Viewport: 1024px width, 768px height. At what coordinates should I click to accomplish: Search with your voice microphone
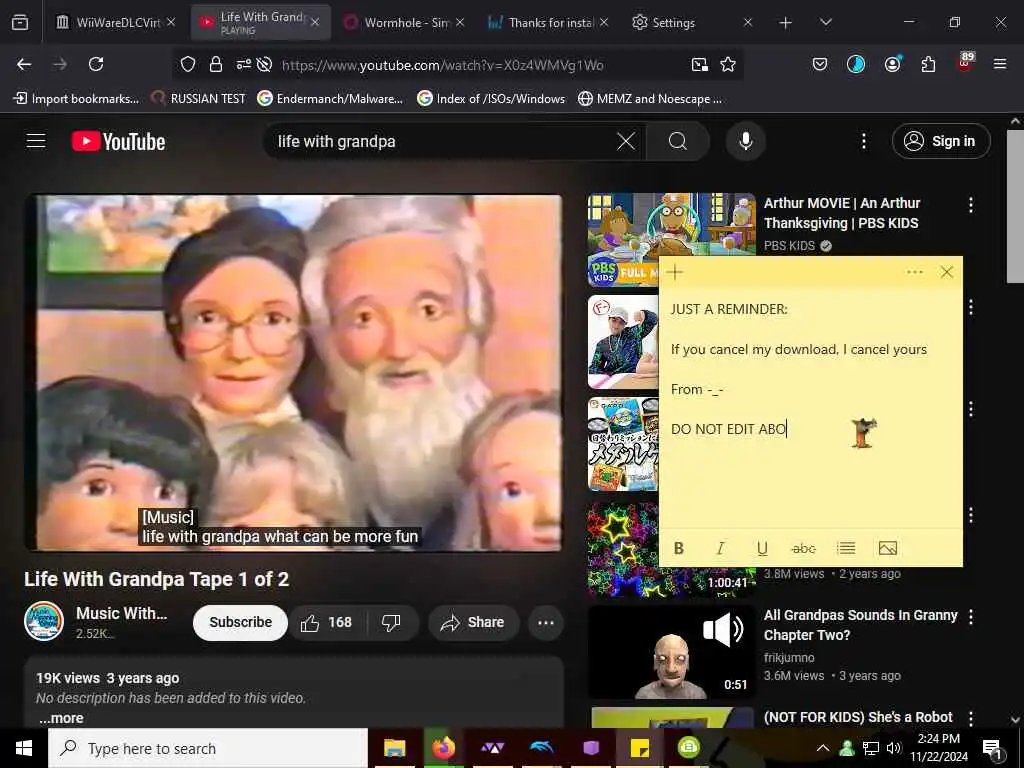point(745,141)
